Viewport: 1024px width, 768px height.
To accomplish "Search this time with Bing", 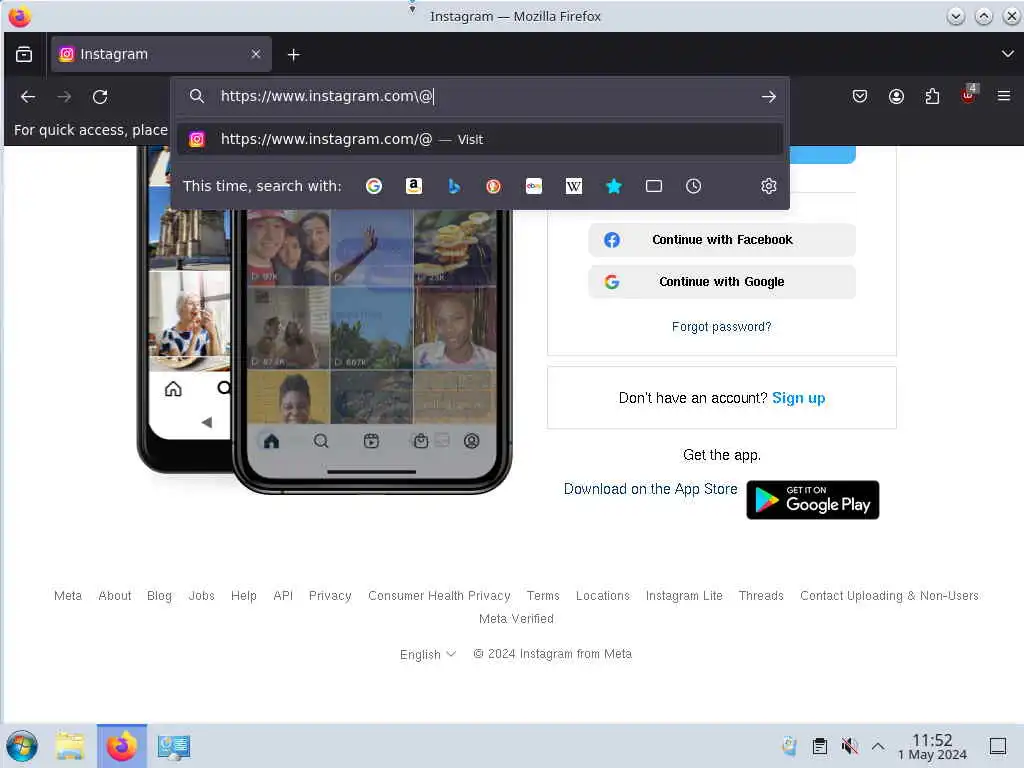I will pos(454,186).
